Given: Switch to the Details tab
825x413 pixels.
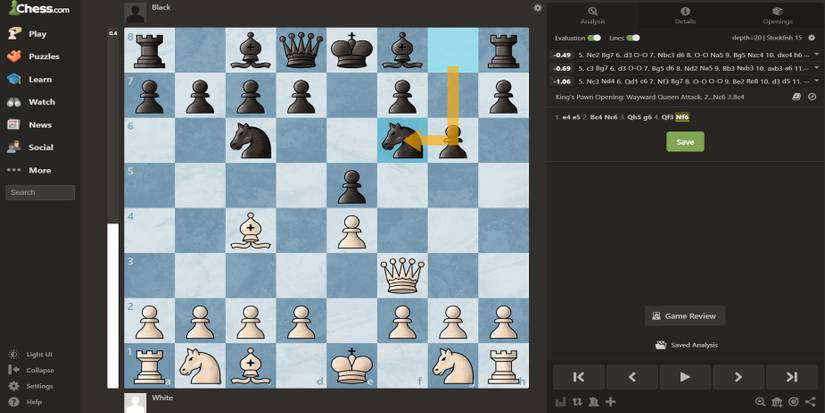Looking at the screenshot, I should [x=685, y=15].
